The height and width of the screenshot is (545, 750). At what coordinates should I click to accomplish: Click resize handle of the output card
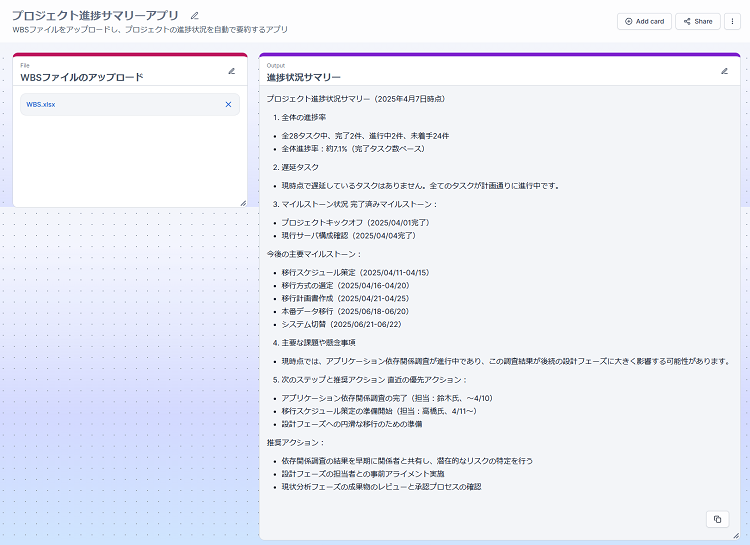click(x=736, y=536)
